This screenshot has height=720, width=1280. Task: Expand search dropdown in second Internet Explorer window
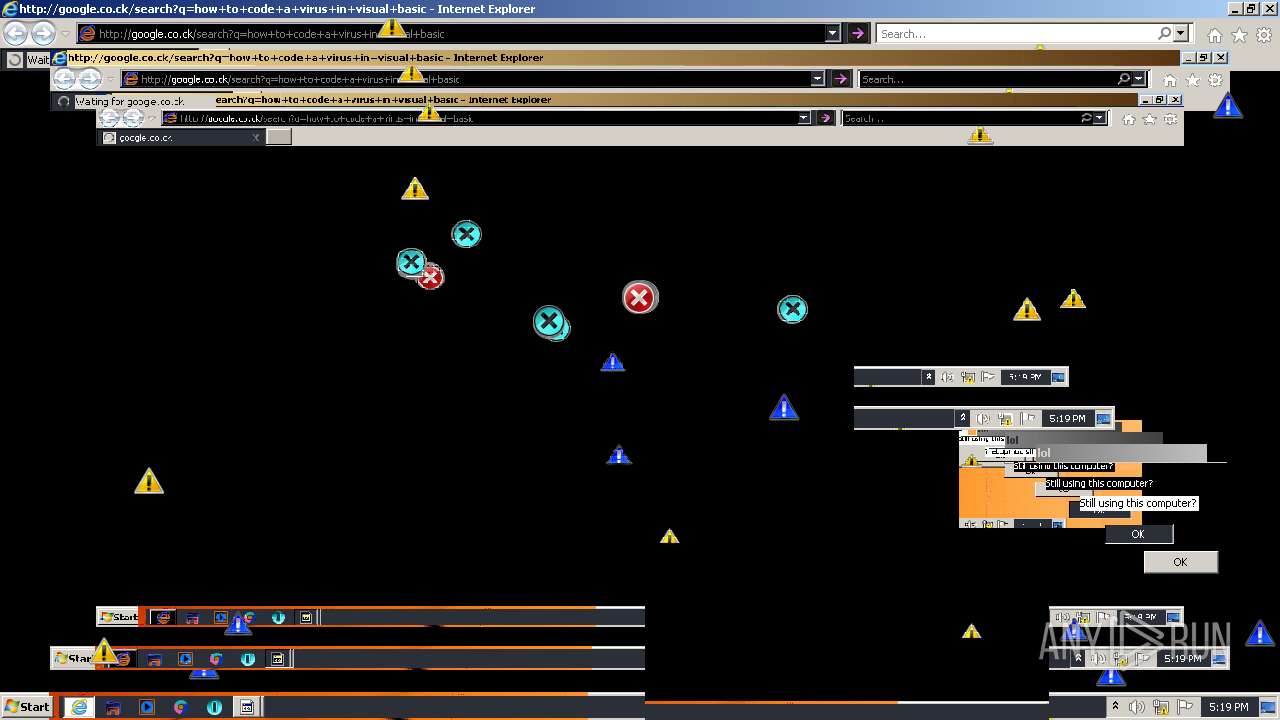point(1139,79)
